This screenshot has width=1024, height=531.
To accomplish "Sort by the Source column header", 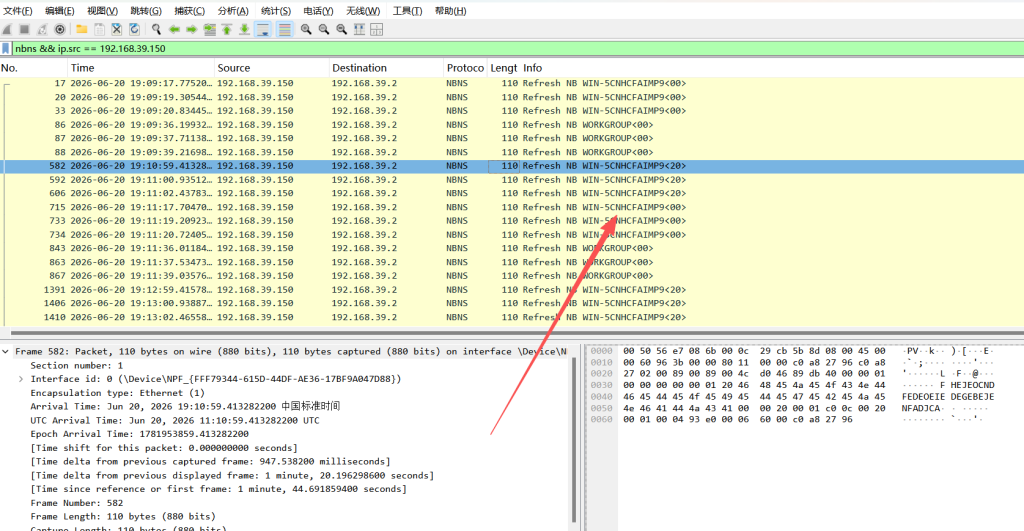I will click(x=272, y=68).
